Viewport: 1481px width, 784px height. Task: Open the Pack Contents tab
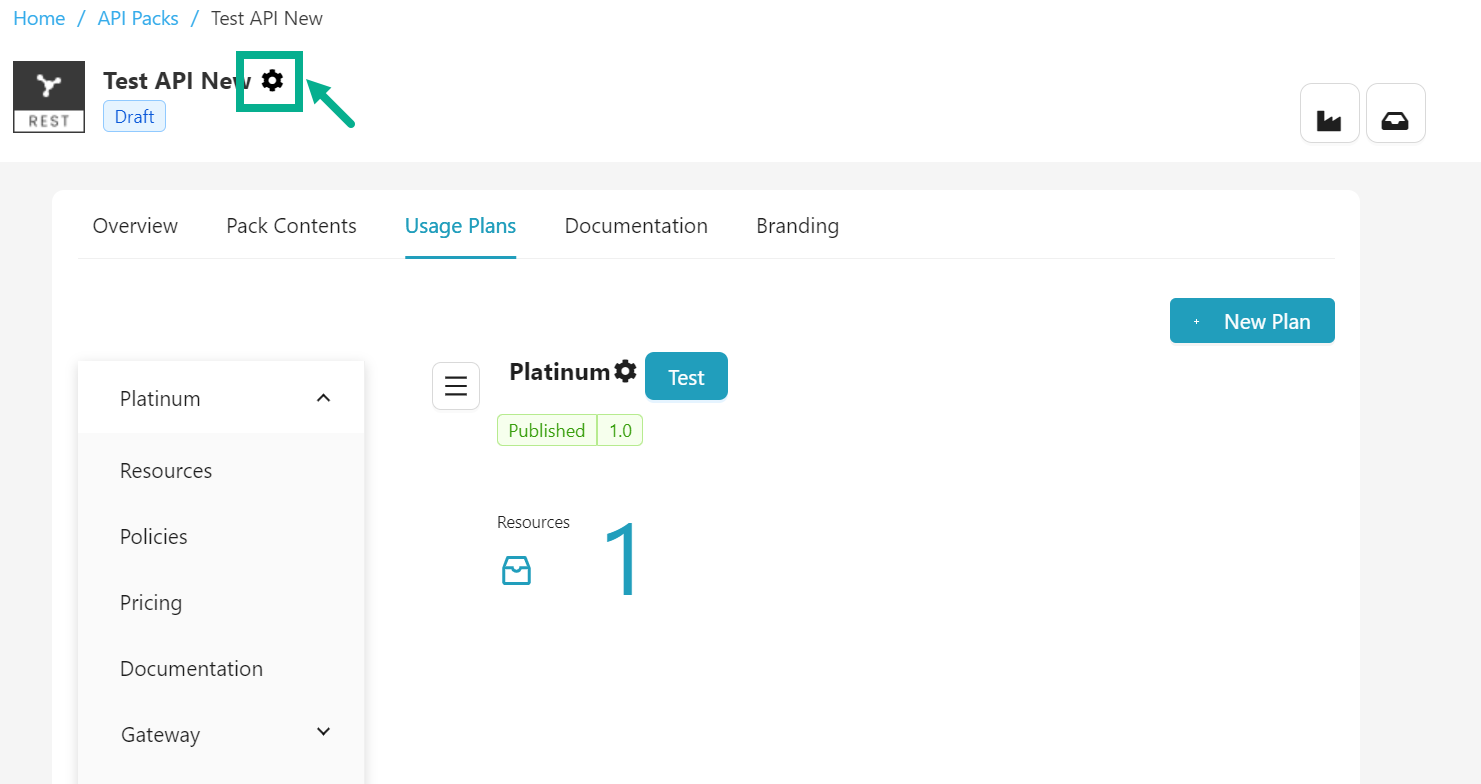click(291, 226)
